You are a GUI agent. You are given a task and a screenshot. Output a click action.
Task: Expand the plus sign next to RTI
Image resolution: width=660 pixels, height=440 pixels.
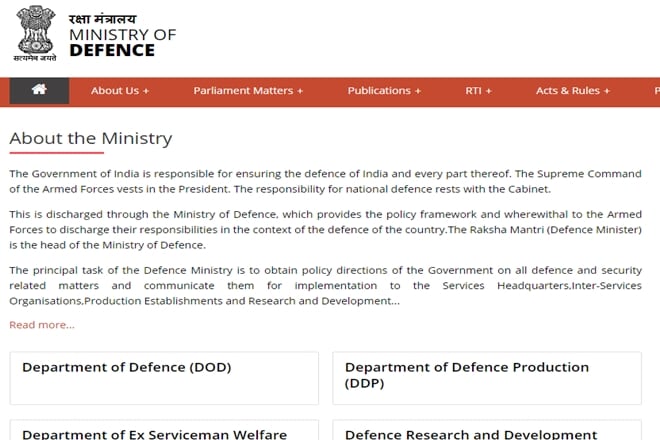[x=488, y=91]
